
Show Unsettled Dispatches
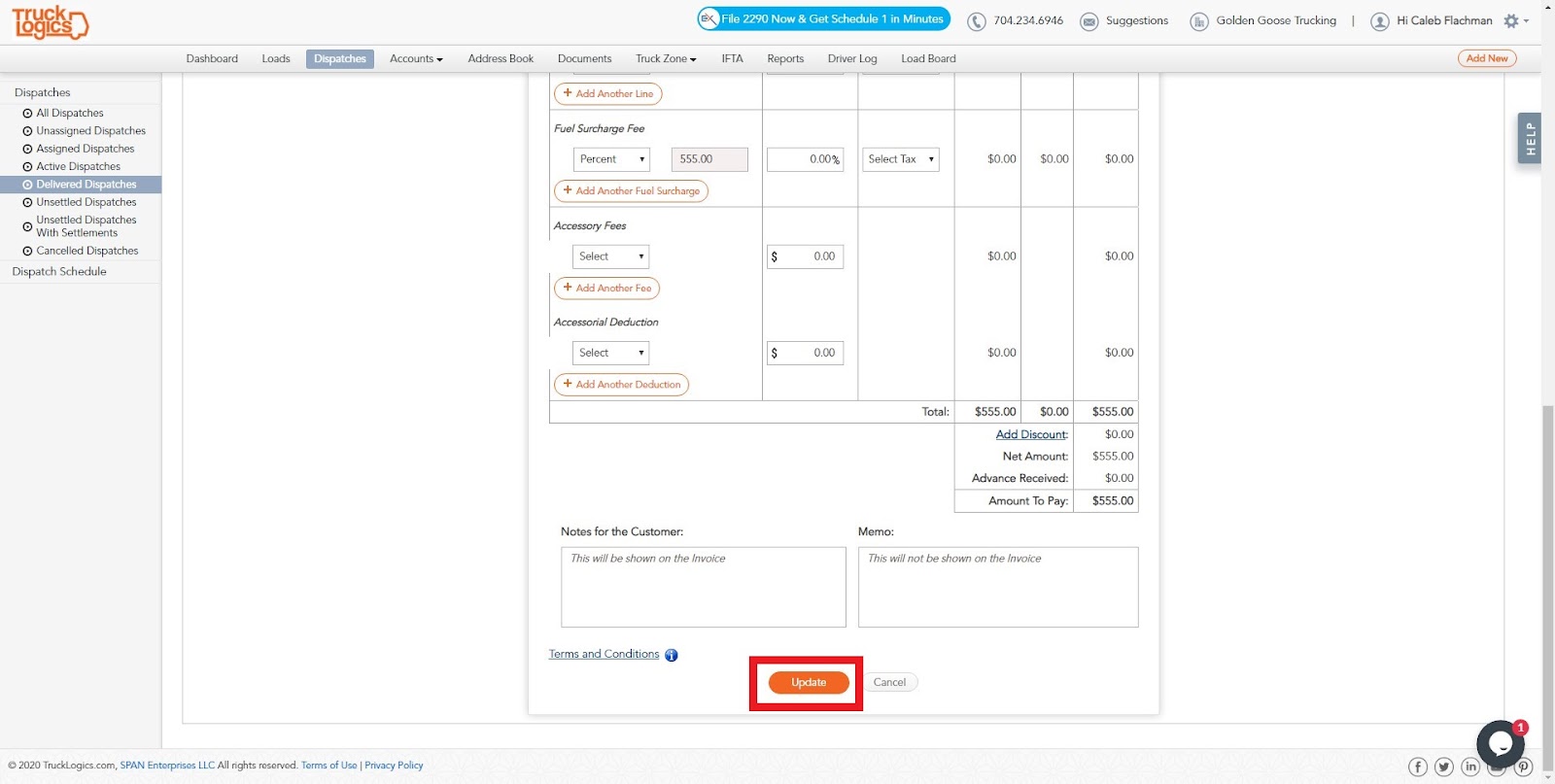(x=86, y=203)
